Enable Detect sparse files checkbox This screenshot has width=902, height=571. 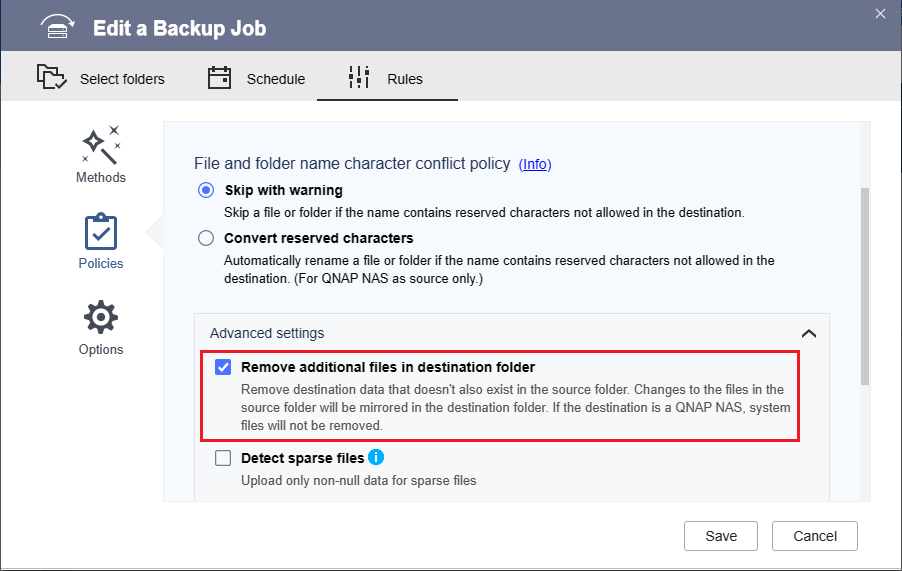[223, 459]
